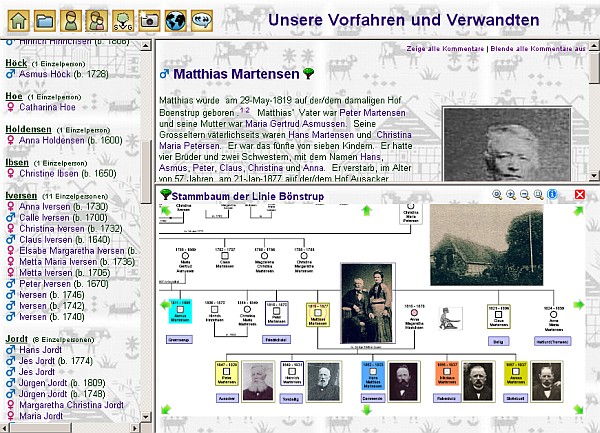Click the Höck surname heading
Image resolution: width=600 pixels, height=433 pixels.
point(16,63)
